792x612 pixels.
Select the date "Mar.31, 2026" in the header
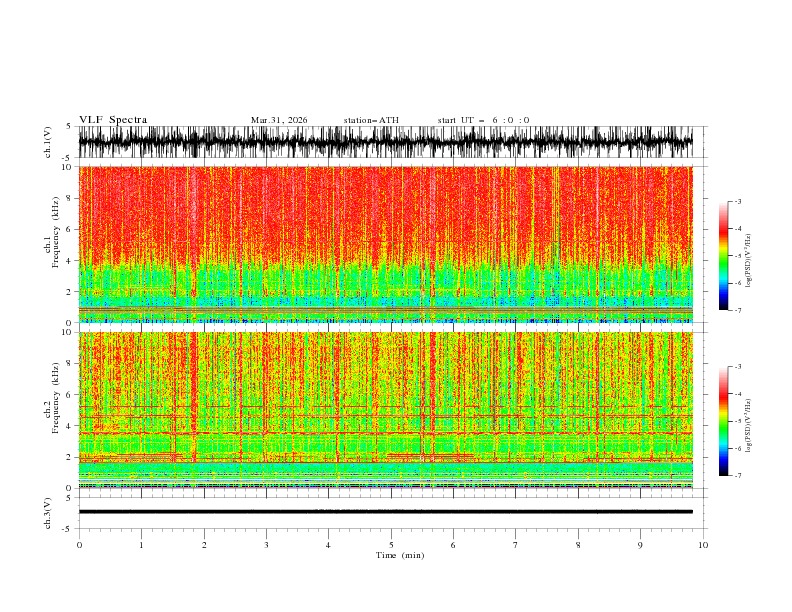coord(279,120)
